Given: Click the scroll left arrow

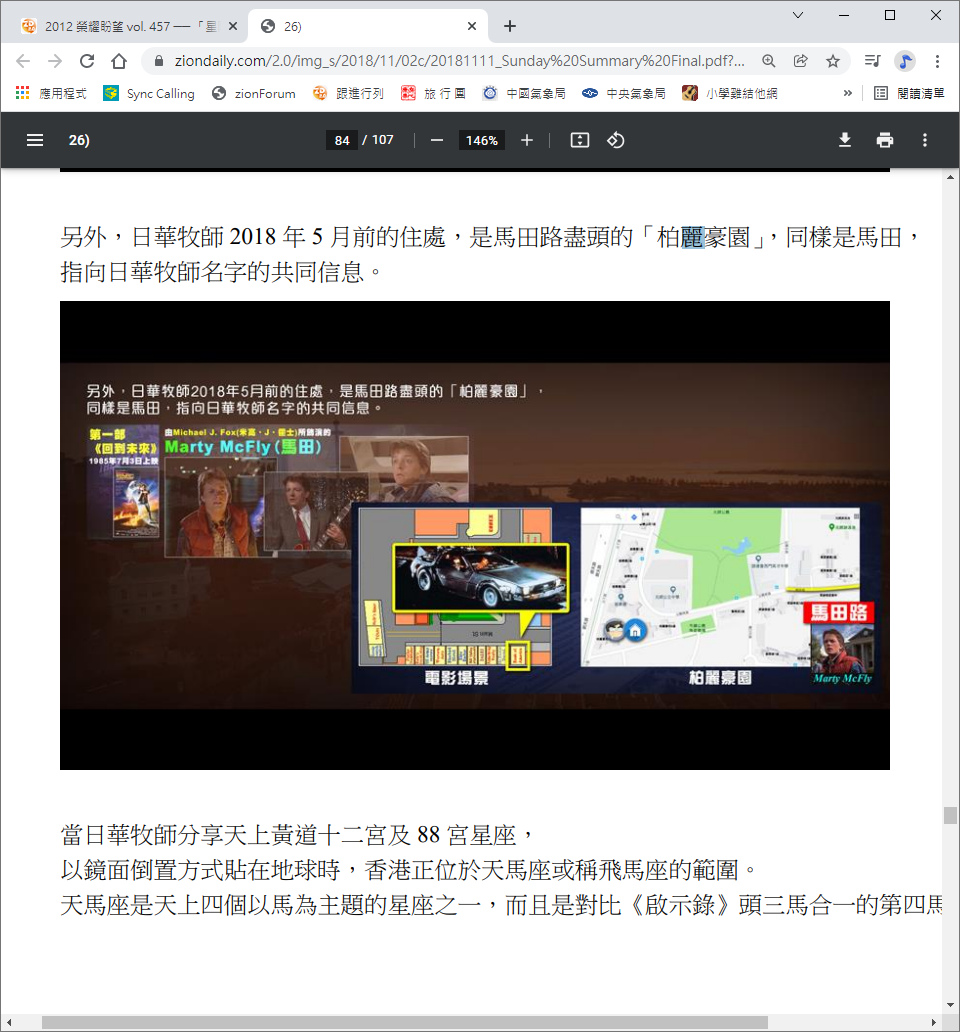Looking at the screenshot, I should click(x=9, y=1023).
